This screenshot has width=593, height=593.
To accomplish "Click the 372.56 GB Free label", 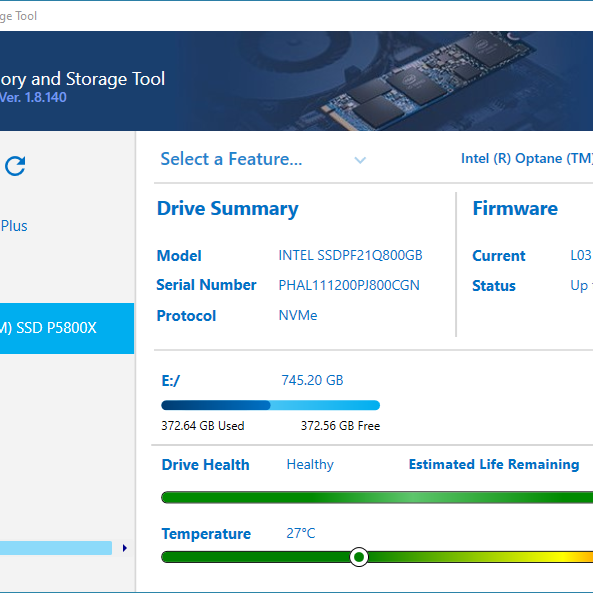I will click(x=340, y=426).
